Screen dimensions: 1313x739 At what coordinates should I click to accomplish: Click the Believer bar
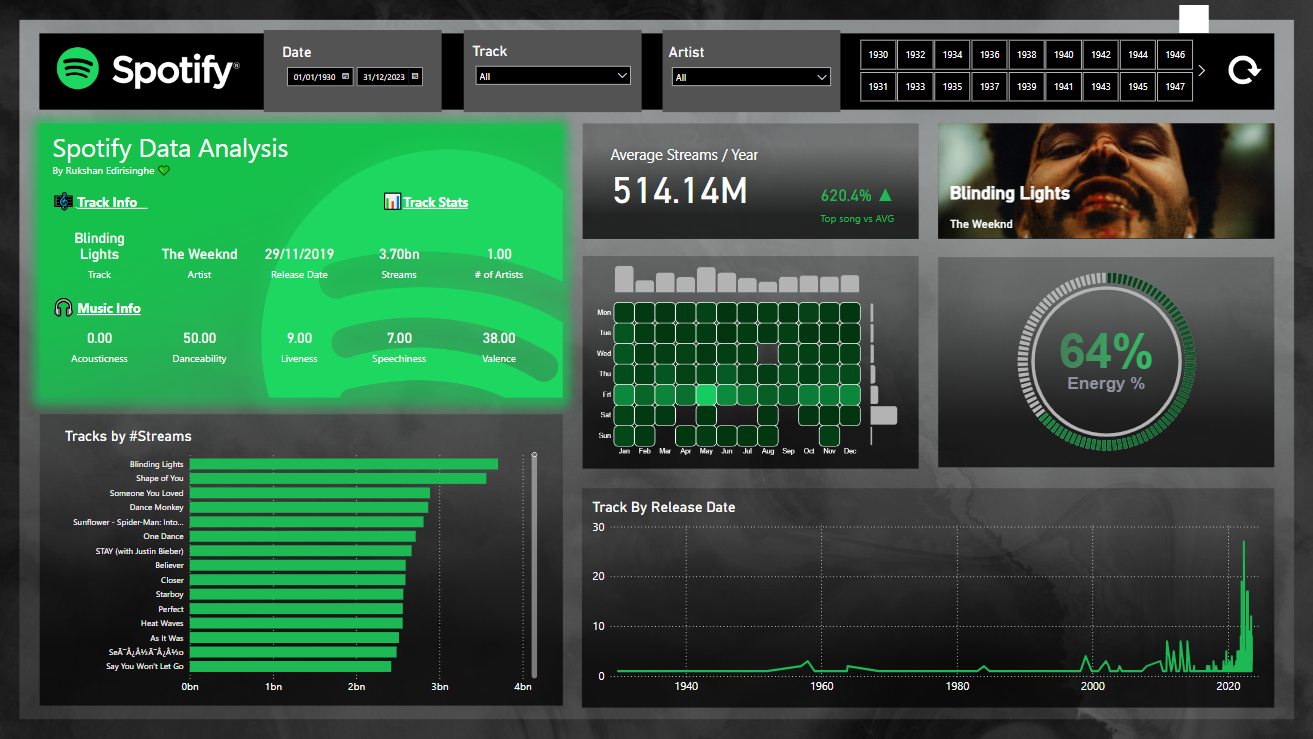[x=298, y=565]
